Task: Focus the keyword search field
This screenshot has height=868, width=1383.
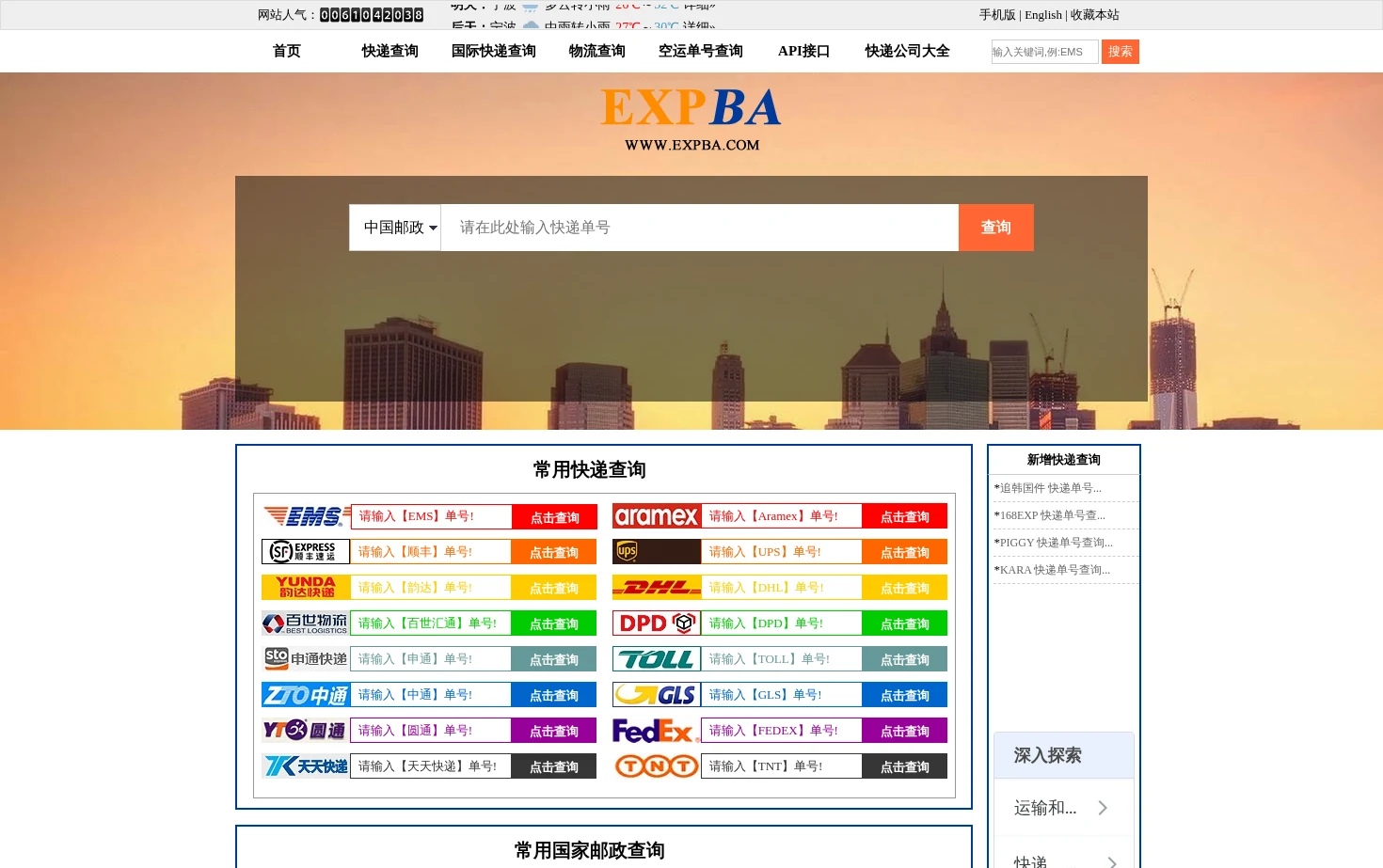Action: (1044, 52)
